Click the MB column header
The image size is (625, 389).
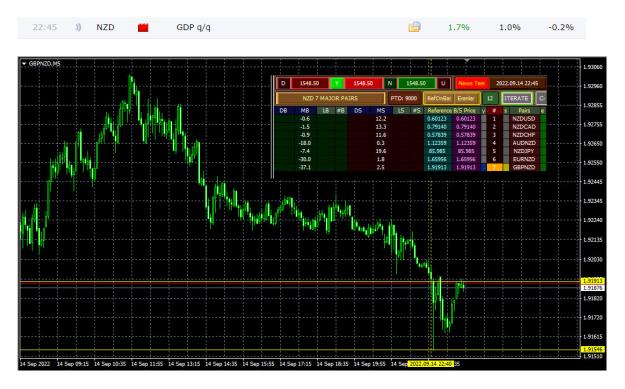(x=305, y=110)
